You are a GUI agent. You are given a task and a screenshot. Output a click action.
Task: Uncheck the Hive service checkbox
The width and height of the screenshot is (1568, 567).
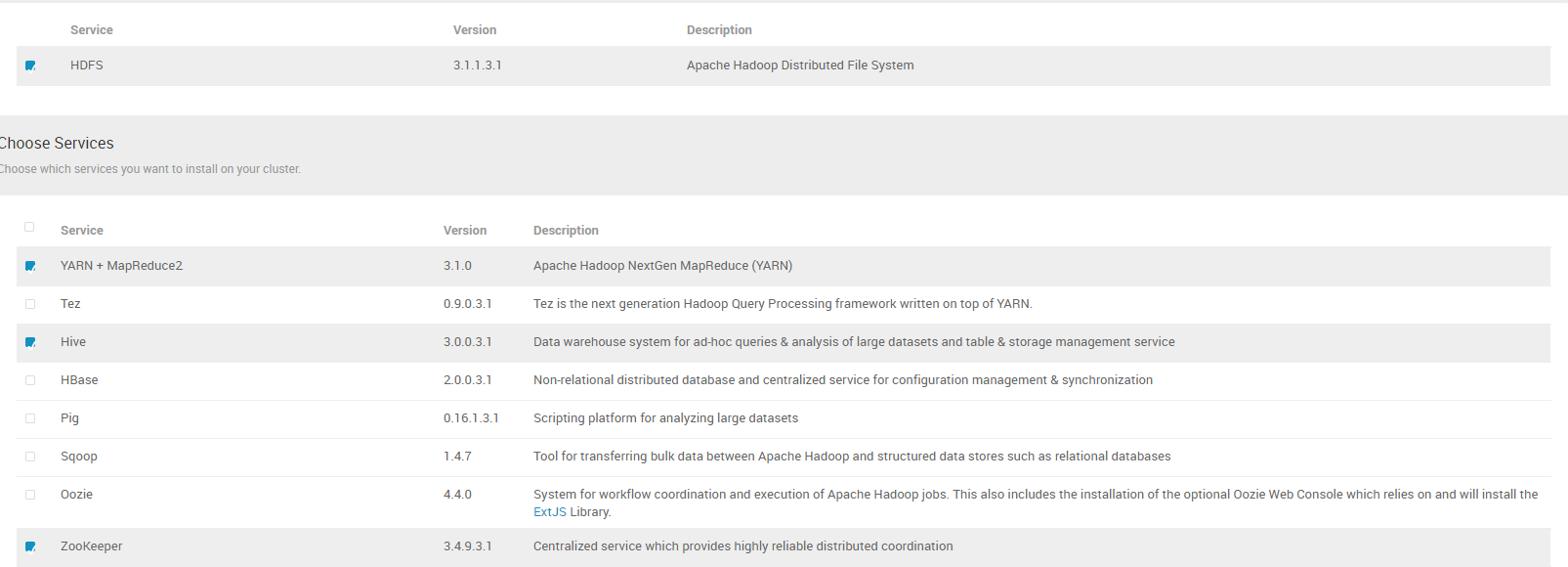click(30, 342)
